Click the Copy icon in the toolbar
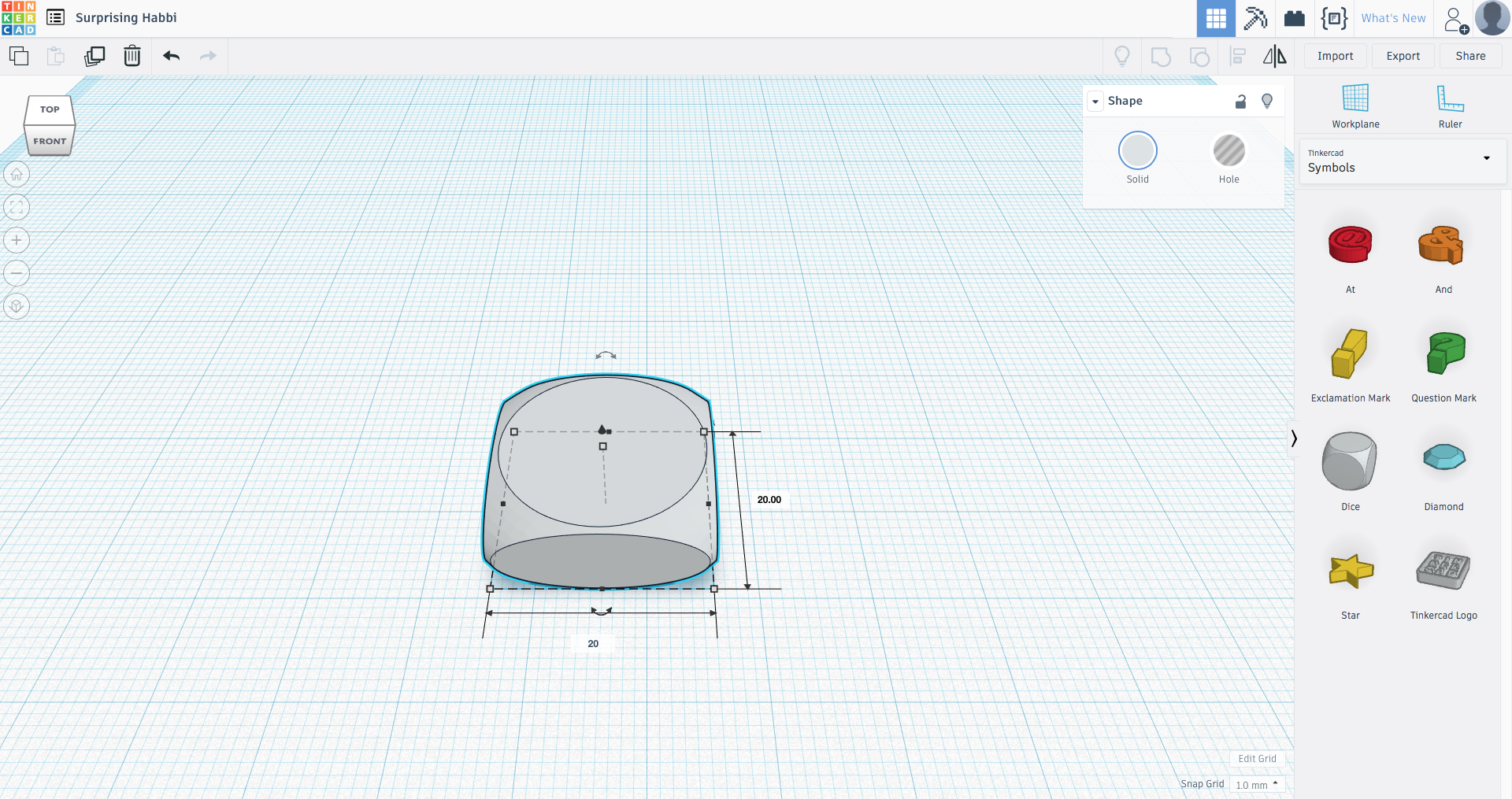 19,56
